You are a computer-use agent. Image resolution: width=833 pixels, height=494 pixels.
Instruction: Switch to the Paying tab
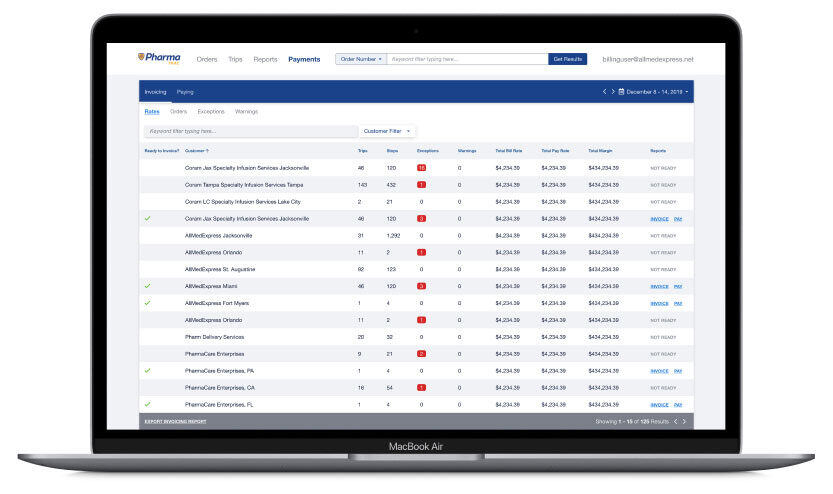pos(185,92)
